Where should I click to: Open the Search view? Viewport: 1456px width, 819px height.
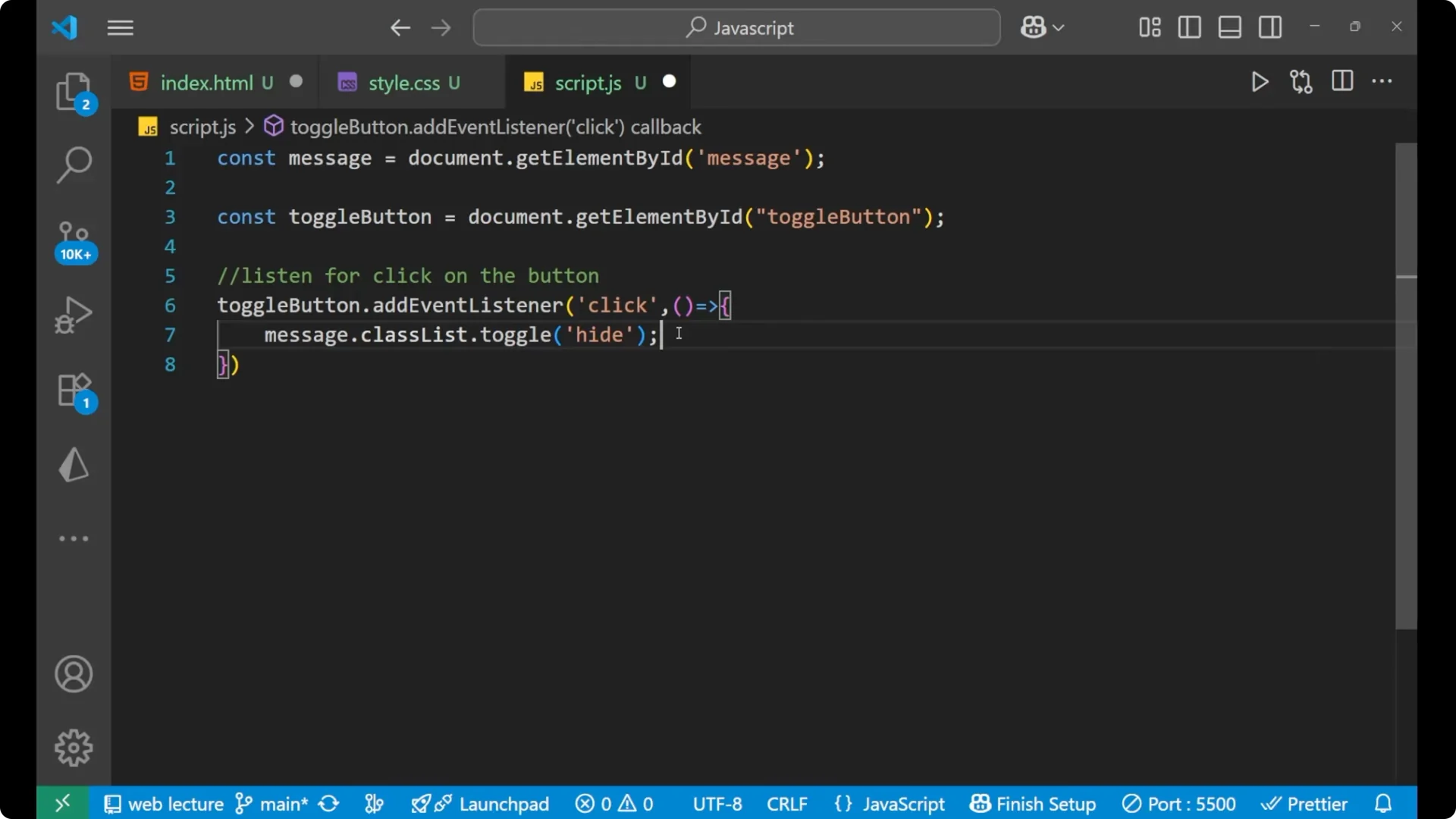pyautogui.click(x=74, y=164)
